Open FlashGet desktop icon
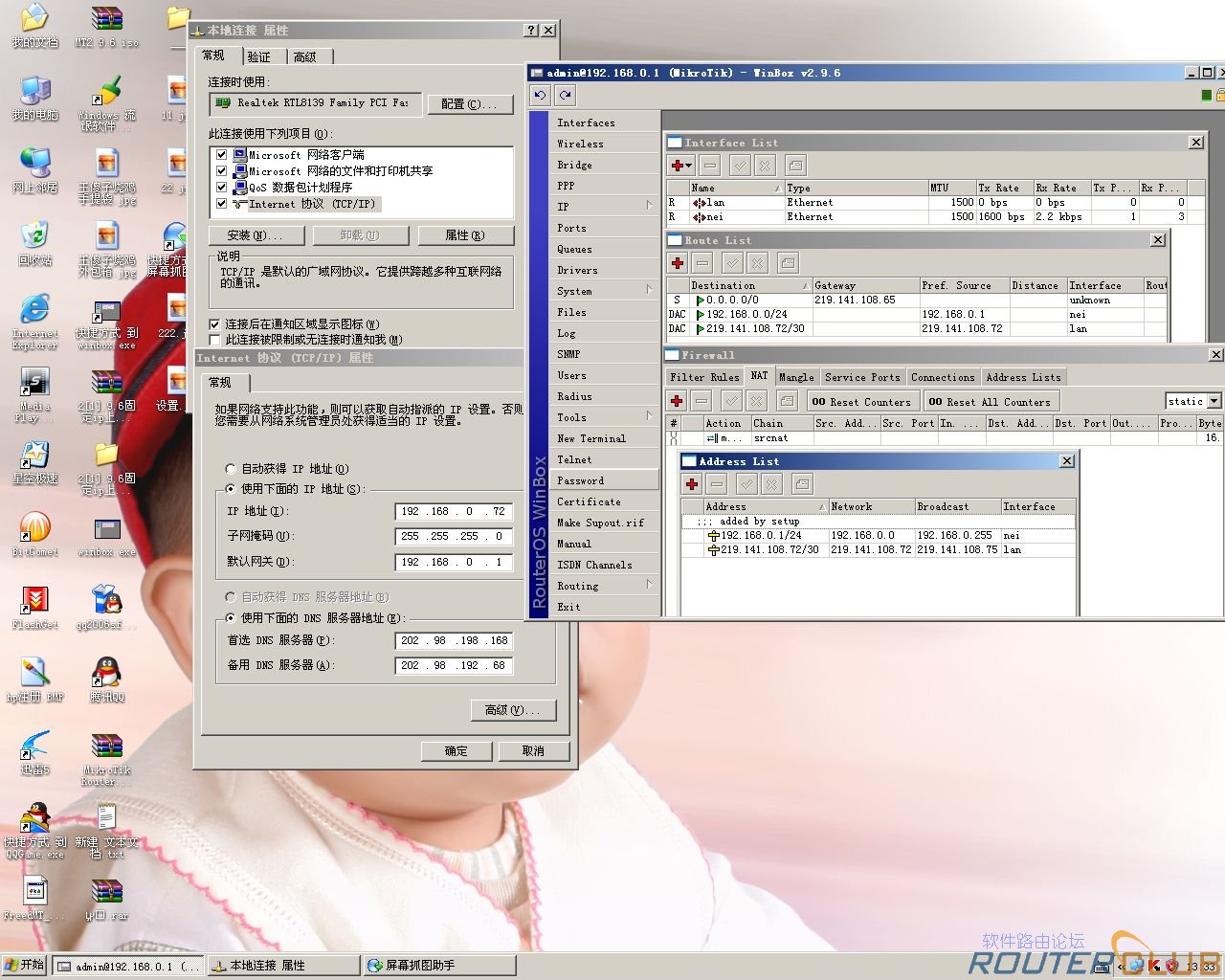 point(35,608)
